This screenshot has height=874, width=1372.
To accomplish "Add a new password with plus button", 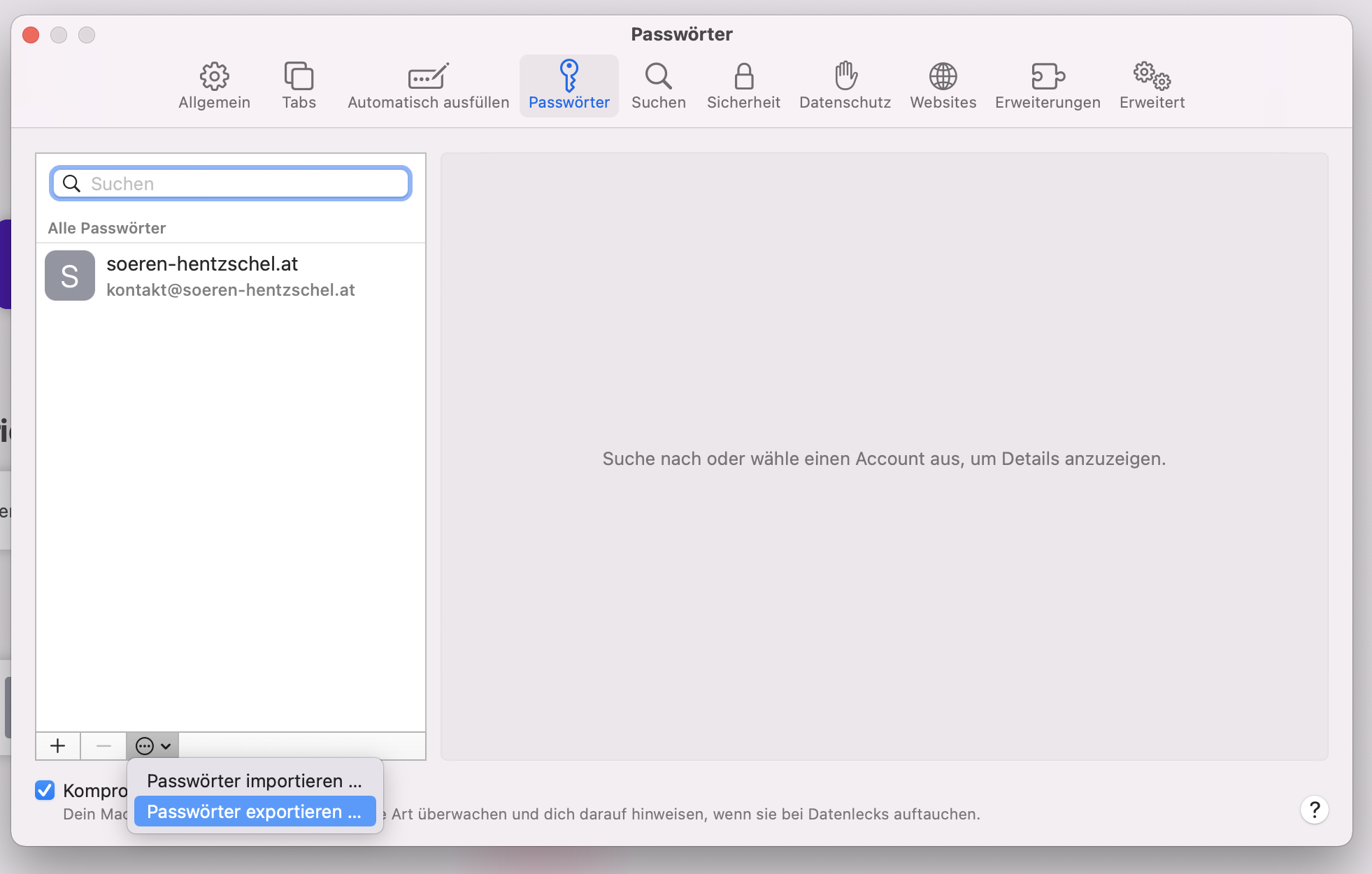I will point(58,746).
